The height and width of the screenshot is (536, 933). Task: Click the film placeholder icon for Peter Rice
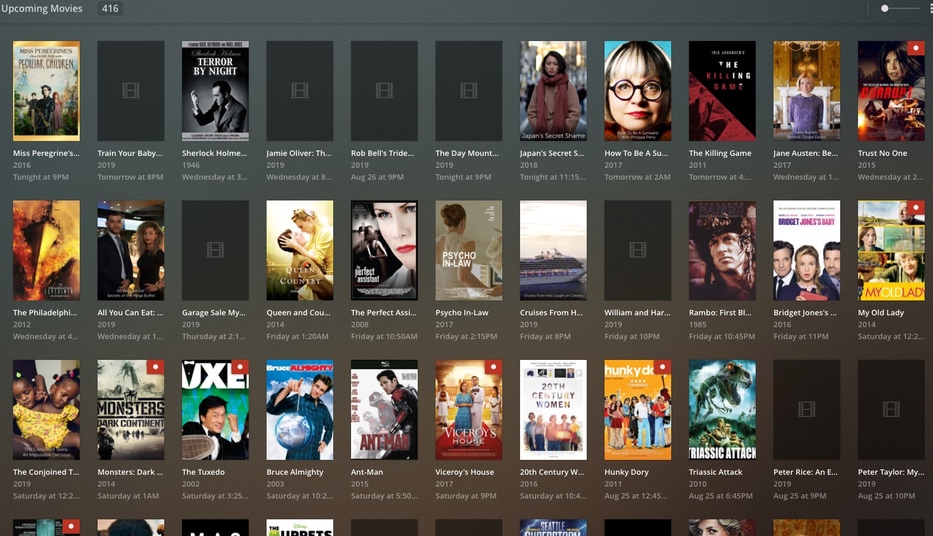coord(807,409)
